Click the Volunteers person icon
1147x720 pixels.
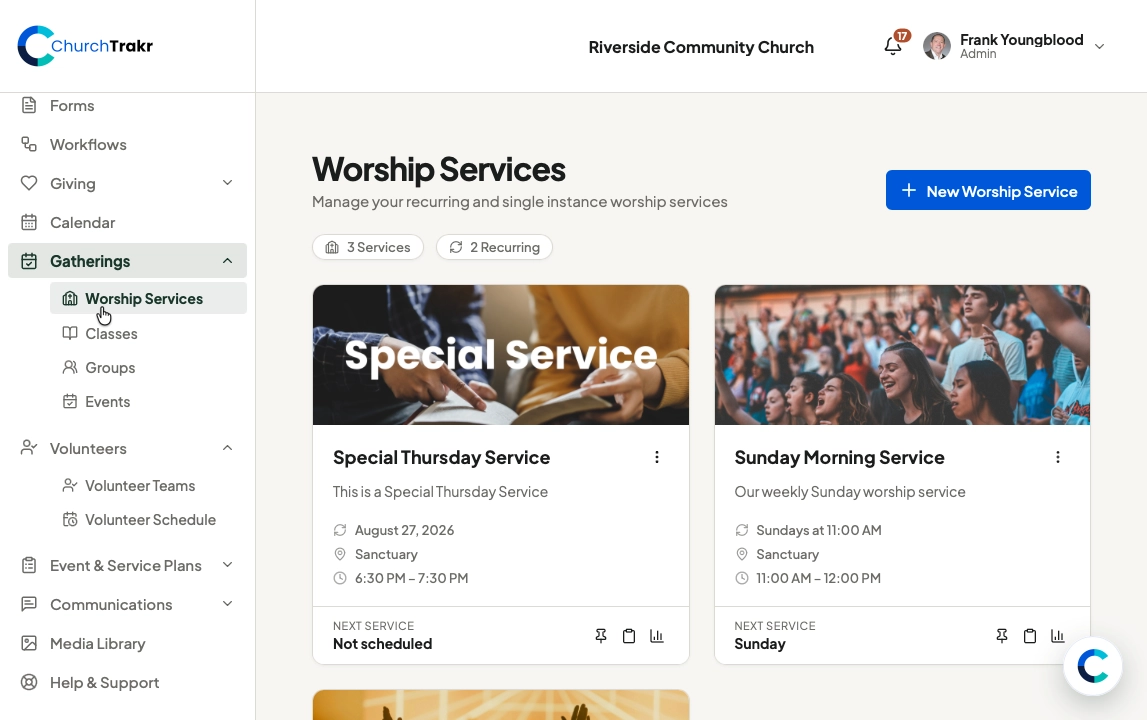(x=29, y=448)
